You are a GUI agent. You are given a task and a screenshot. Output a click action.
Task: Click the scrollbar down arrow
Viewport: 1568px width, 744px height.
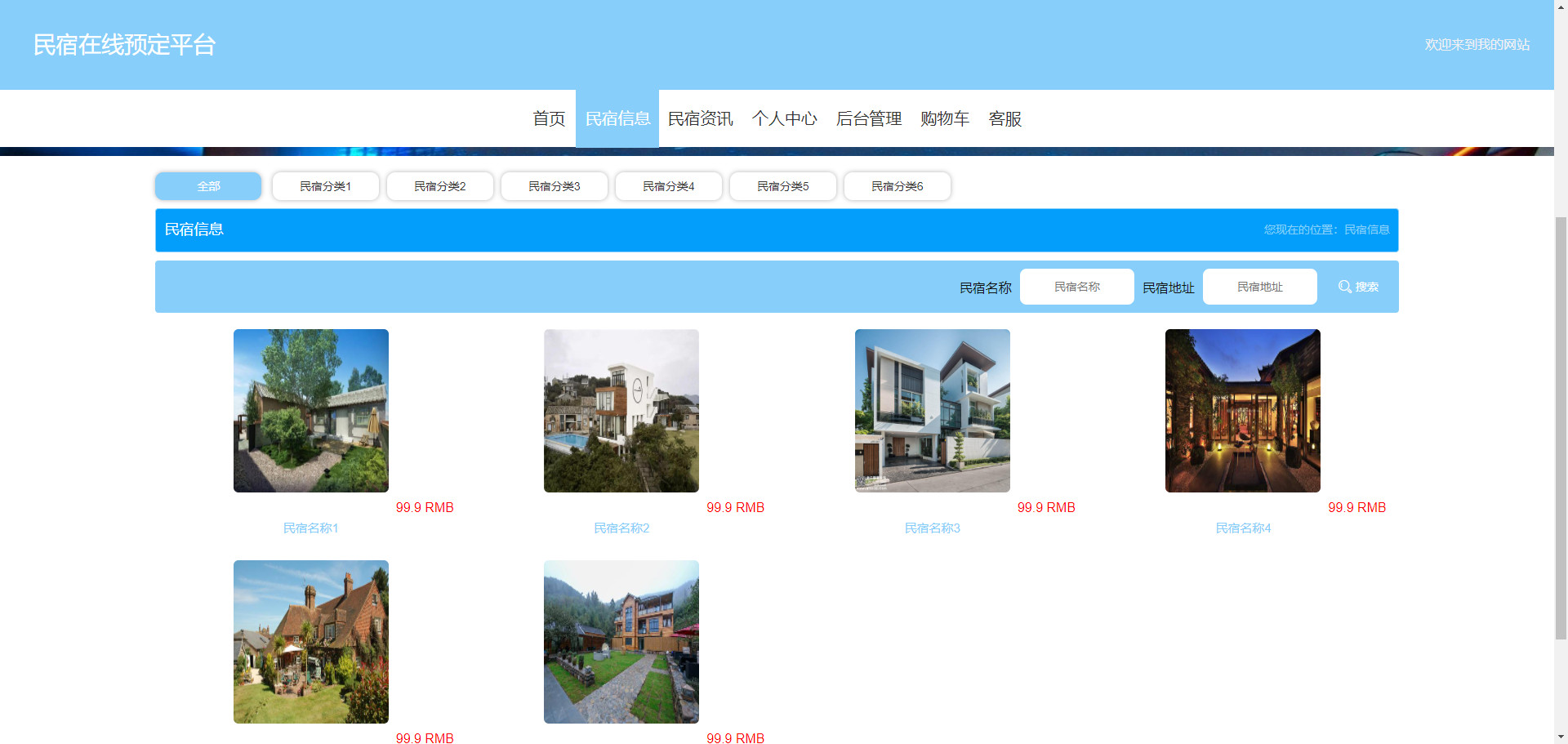(x=1561, y=737)
